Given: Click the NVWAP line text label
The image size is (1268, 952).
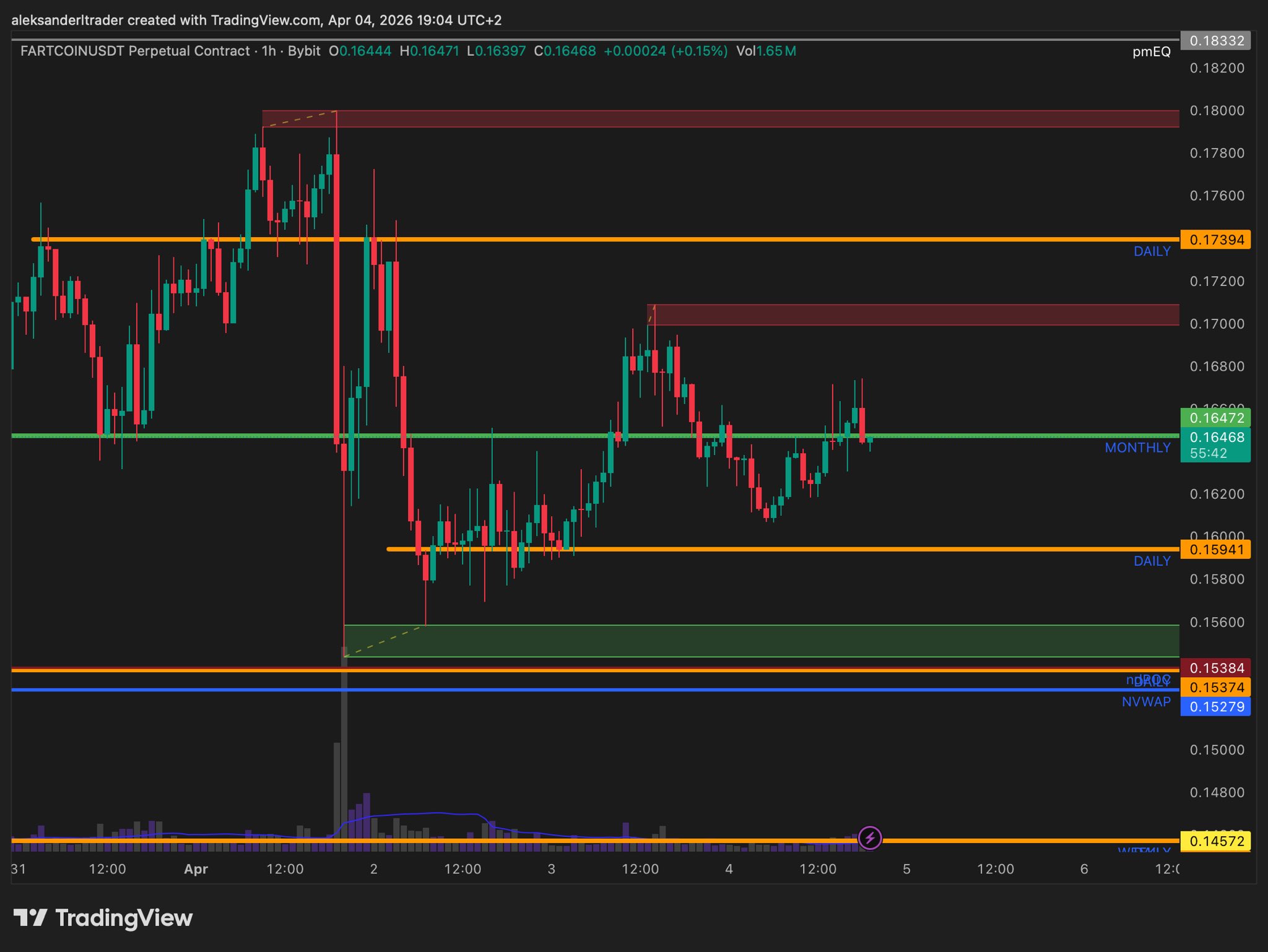Looking at the screenshot, I should [x=1146, y=702].
